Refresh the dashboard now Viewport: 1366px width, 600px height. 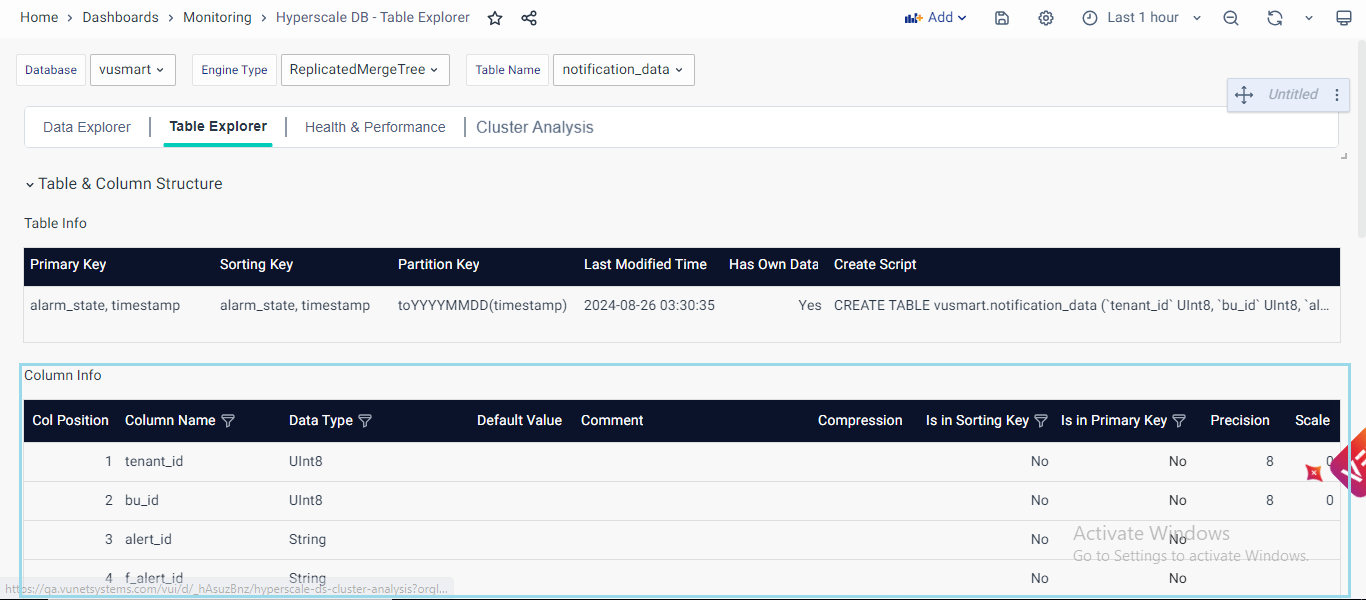[1275, 18]
